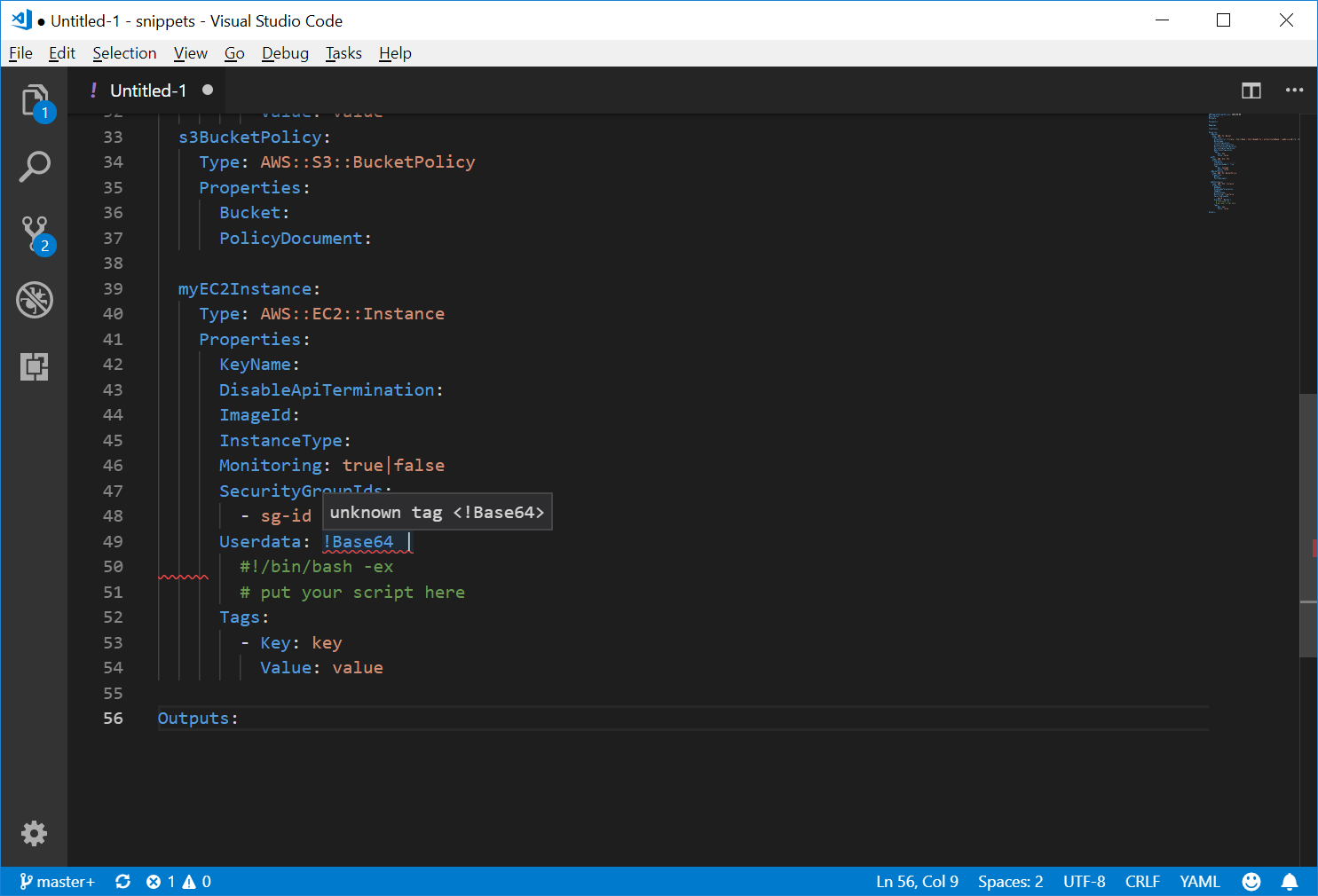Open more editor actions ellipsis
Viewport: 1318px width, 896px height.
[1294, 90]
